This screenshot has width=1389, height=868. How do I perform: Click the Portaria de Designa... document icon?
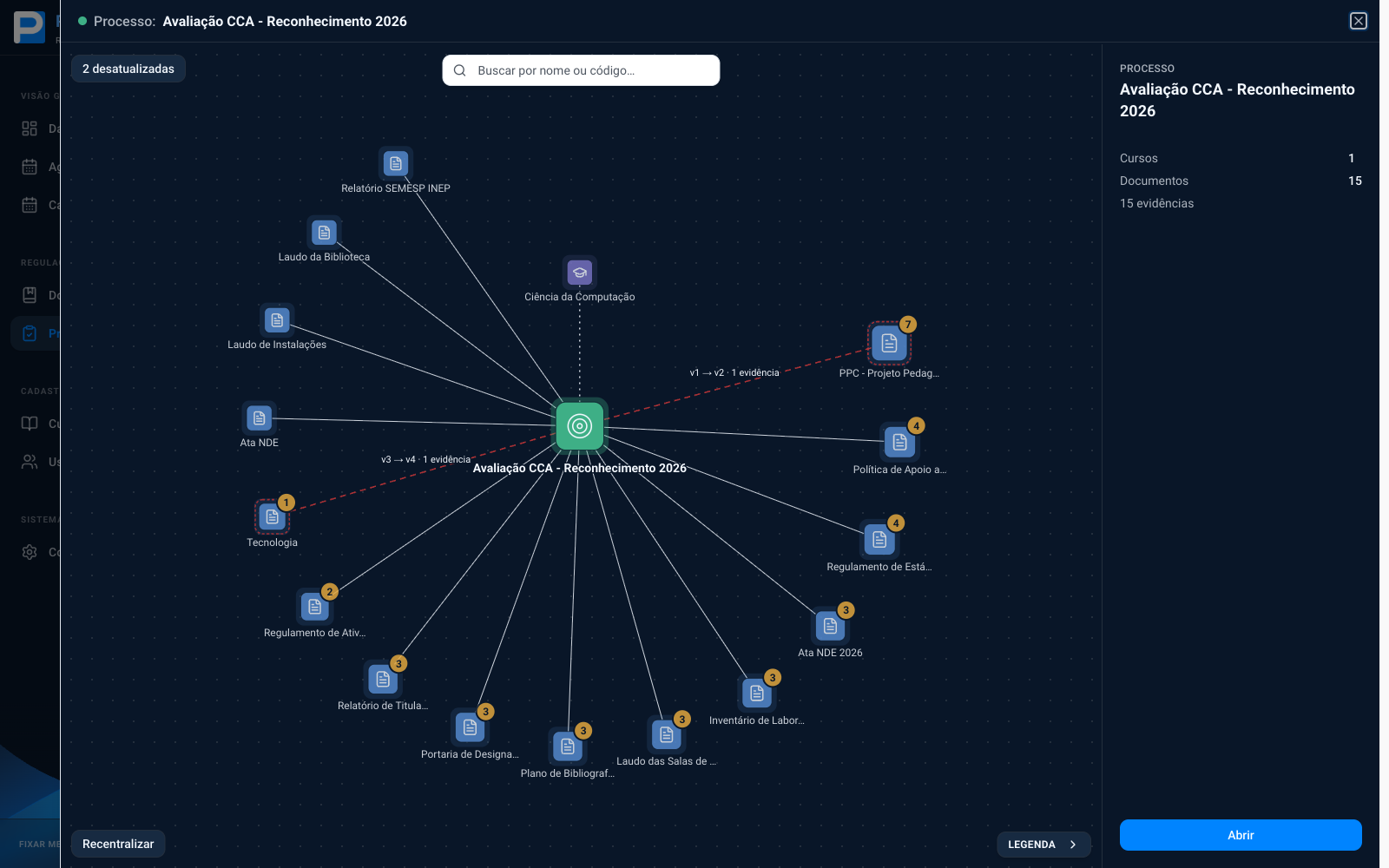(470, 727)
